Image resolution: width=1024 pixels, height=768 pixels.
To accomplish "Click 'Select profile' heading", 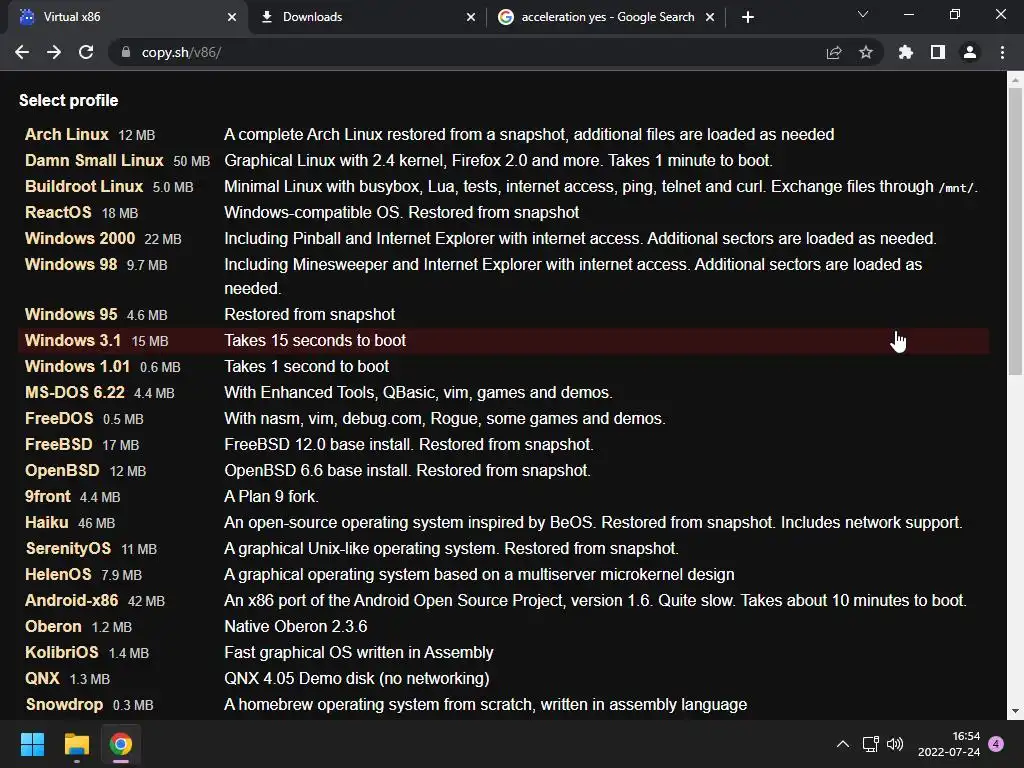I will click(x=69, y=101).
